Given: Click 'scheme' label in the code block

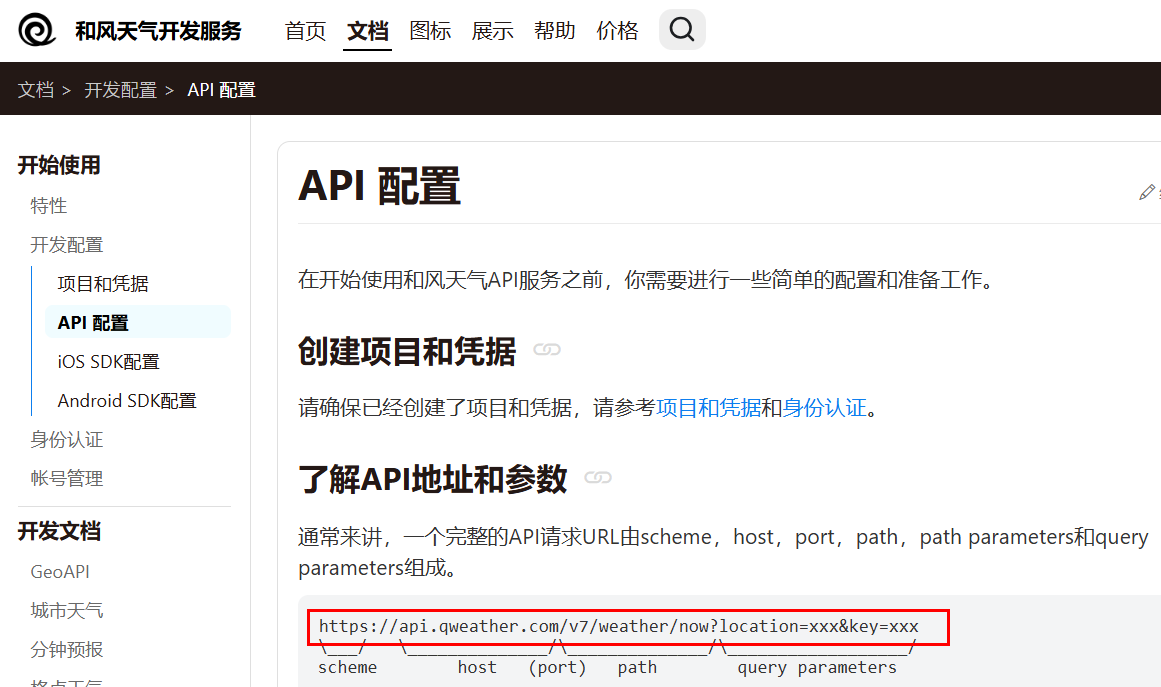Looking at the screenshot, I should click(347, 668).
